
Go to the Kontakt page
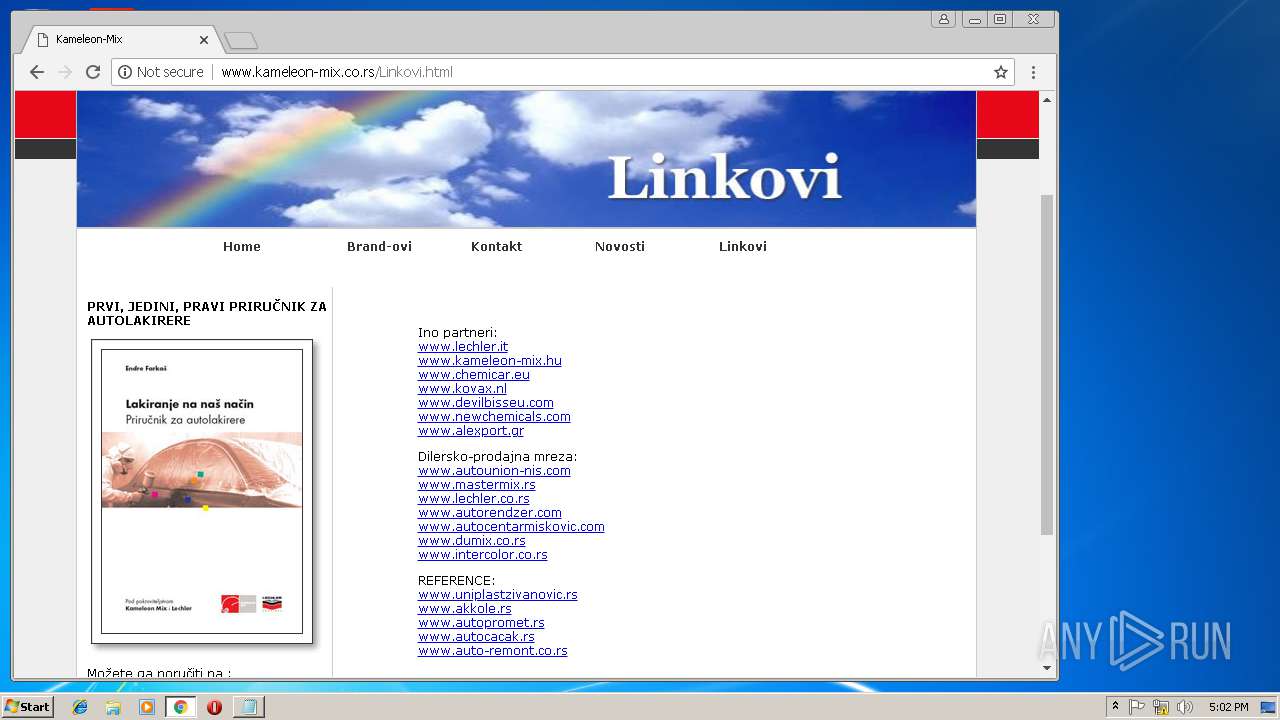(x=497, y=247)
